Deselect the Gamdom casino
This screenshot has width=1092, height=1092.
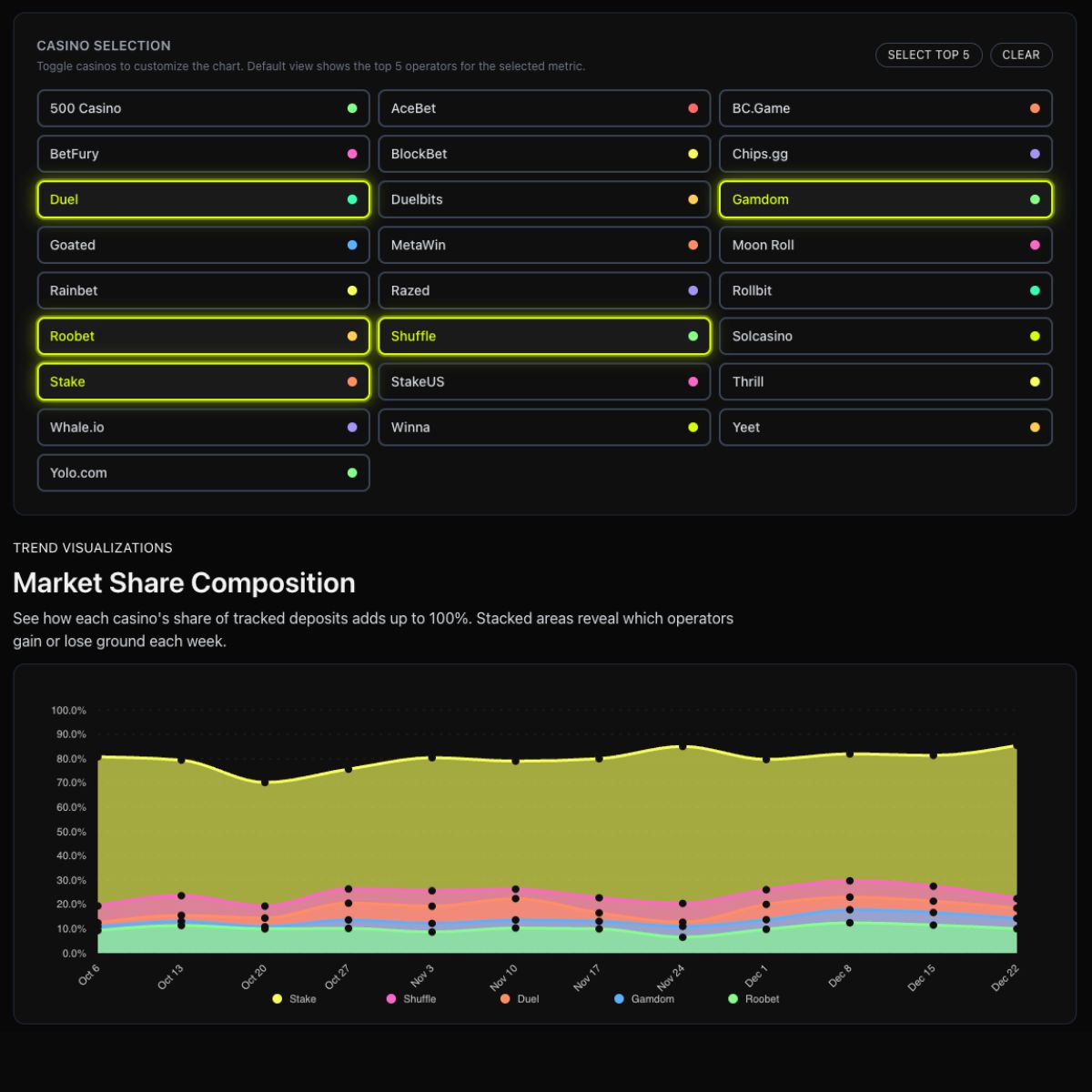point(885,199)
